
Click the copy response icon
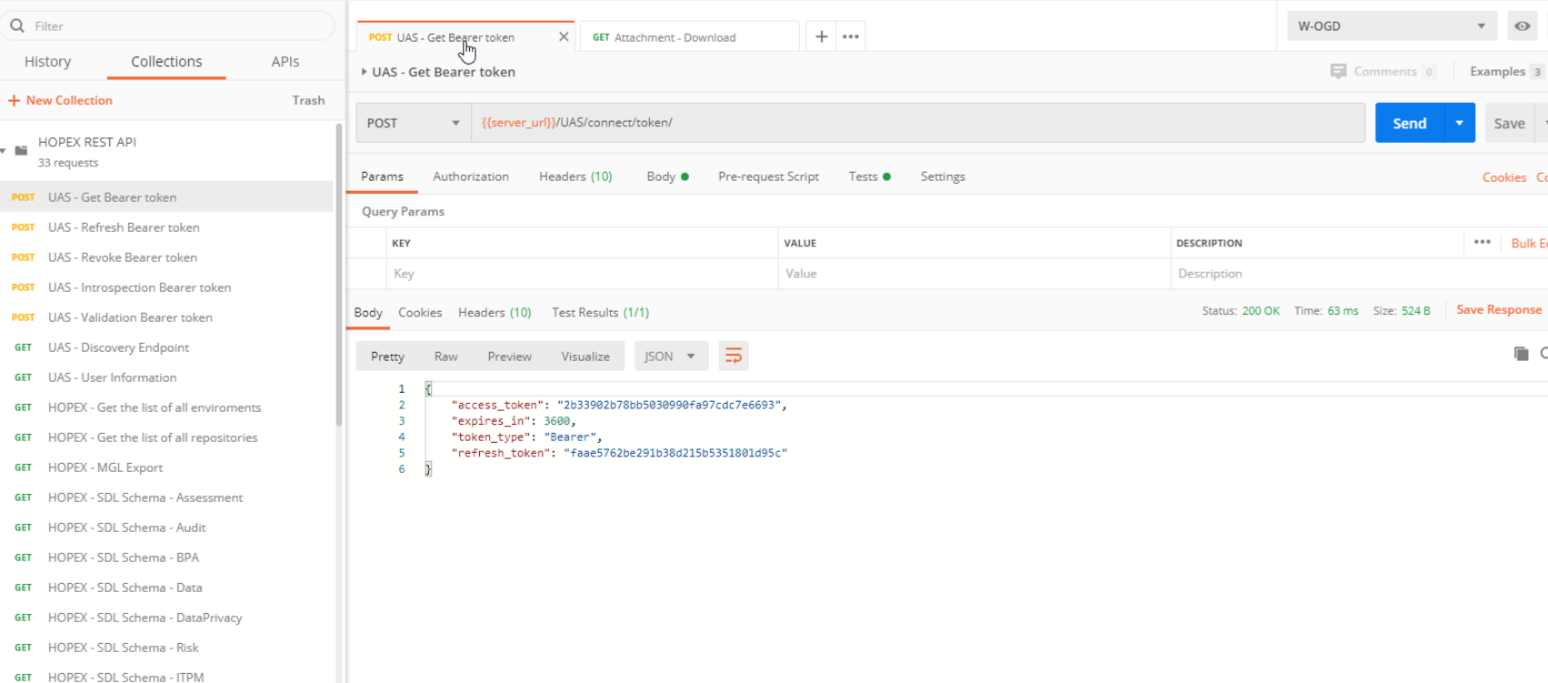(x=1521, y=354)
